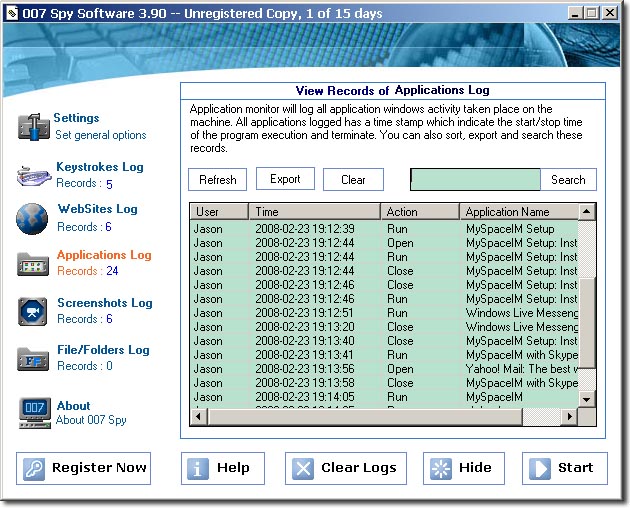Switch to WebSites Log view
The width and height of the screenshot is (630, 508).
(x=98, y=209)
